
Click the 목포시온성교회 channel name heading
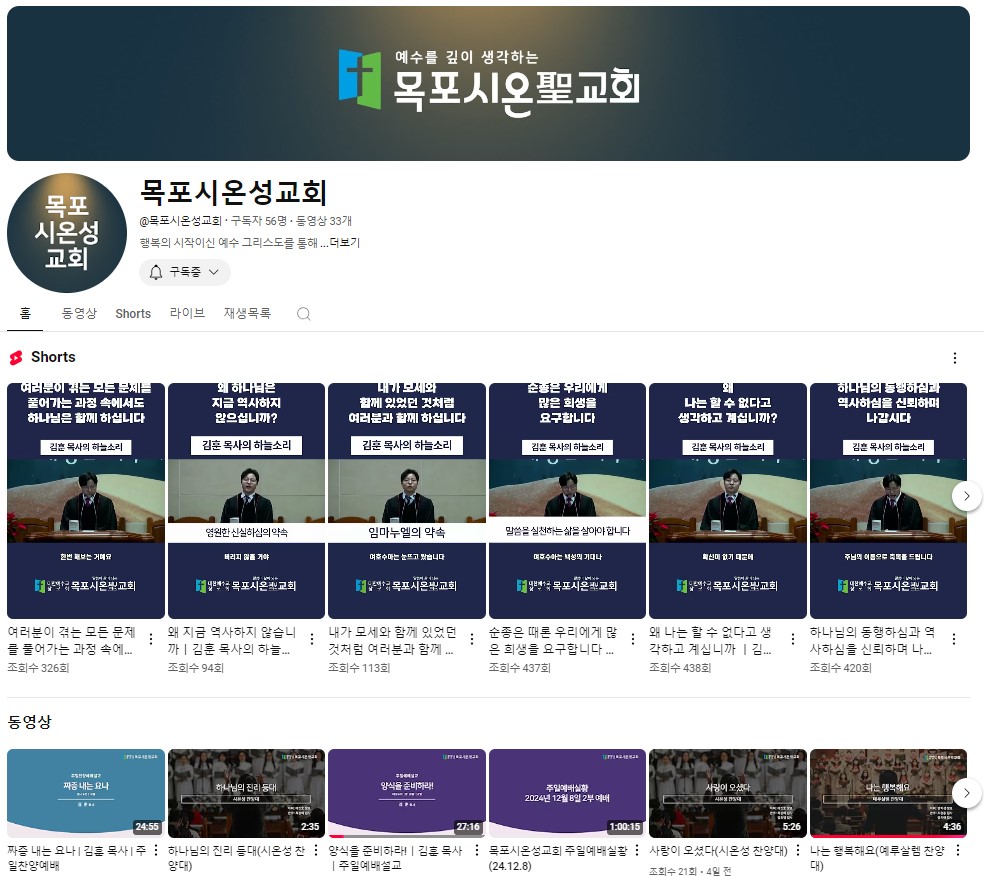[233, 192]
